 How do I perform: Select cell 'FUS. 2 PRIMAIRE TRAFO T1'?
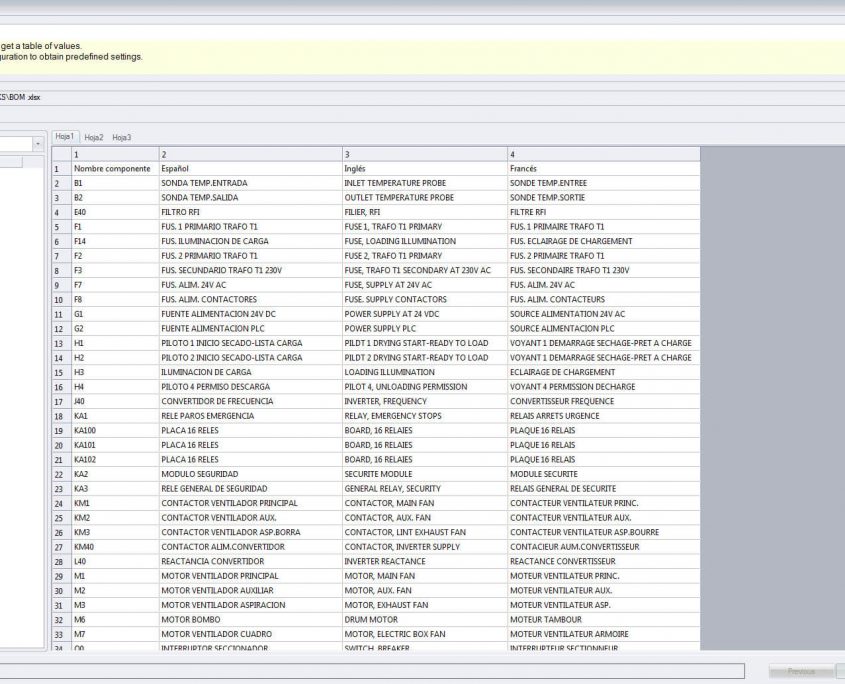(x=604, y=256)
